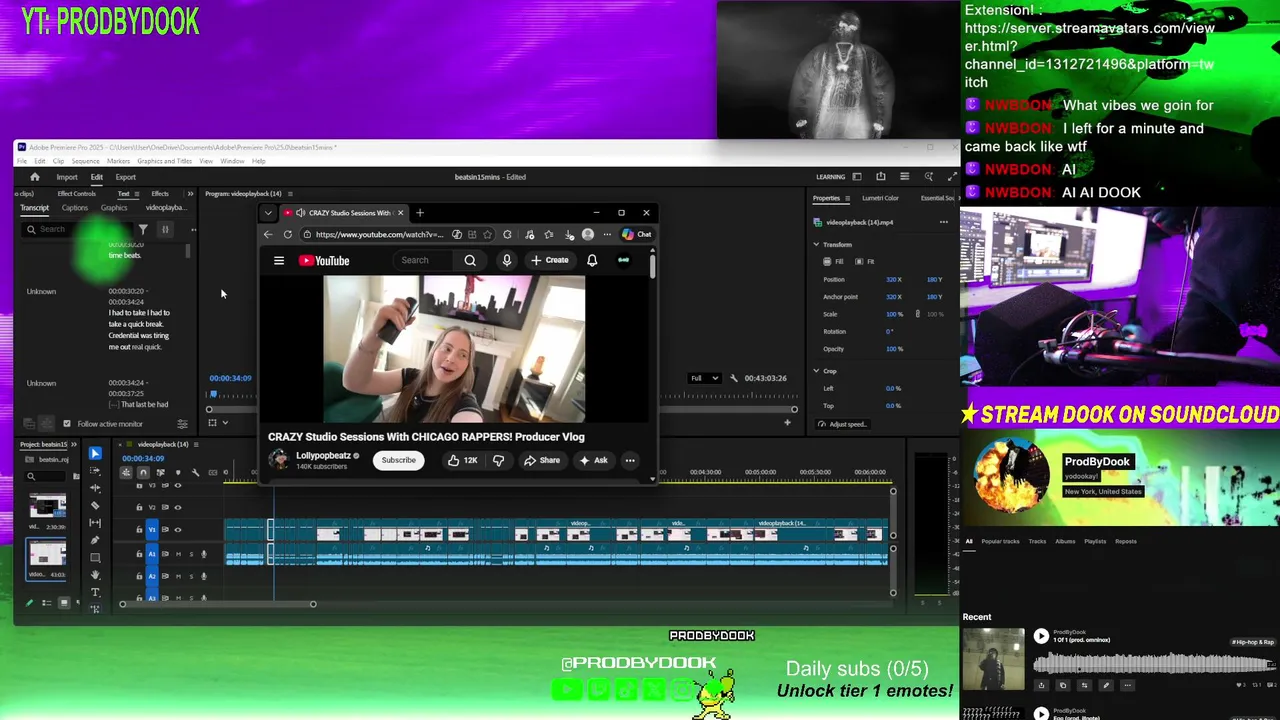This screenshot has height=720, width=1280.
Task: Select the Pen tool in Premiere
Action: [x=95, y=540]
